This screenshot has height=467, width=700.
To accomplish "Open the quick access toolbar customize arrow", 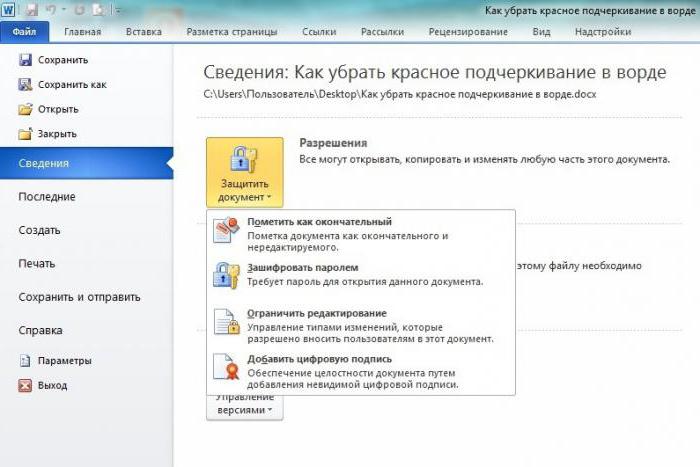I will click(x=117, y=10).
